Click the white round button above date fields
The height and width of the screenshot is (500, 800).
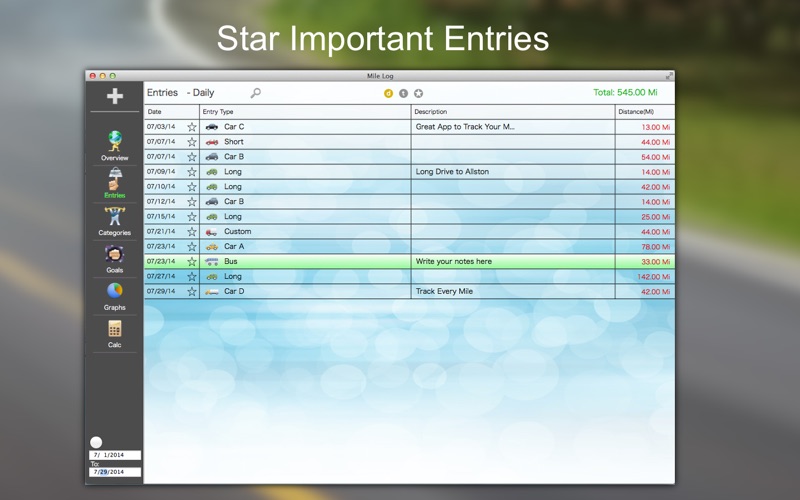point(96,442)
